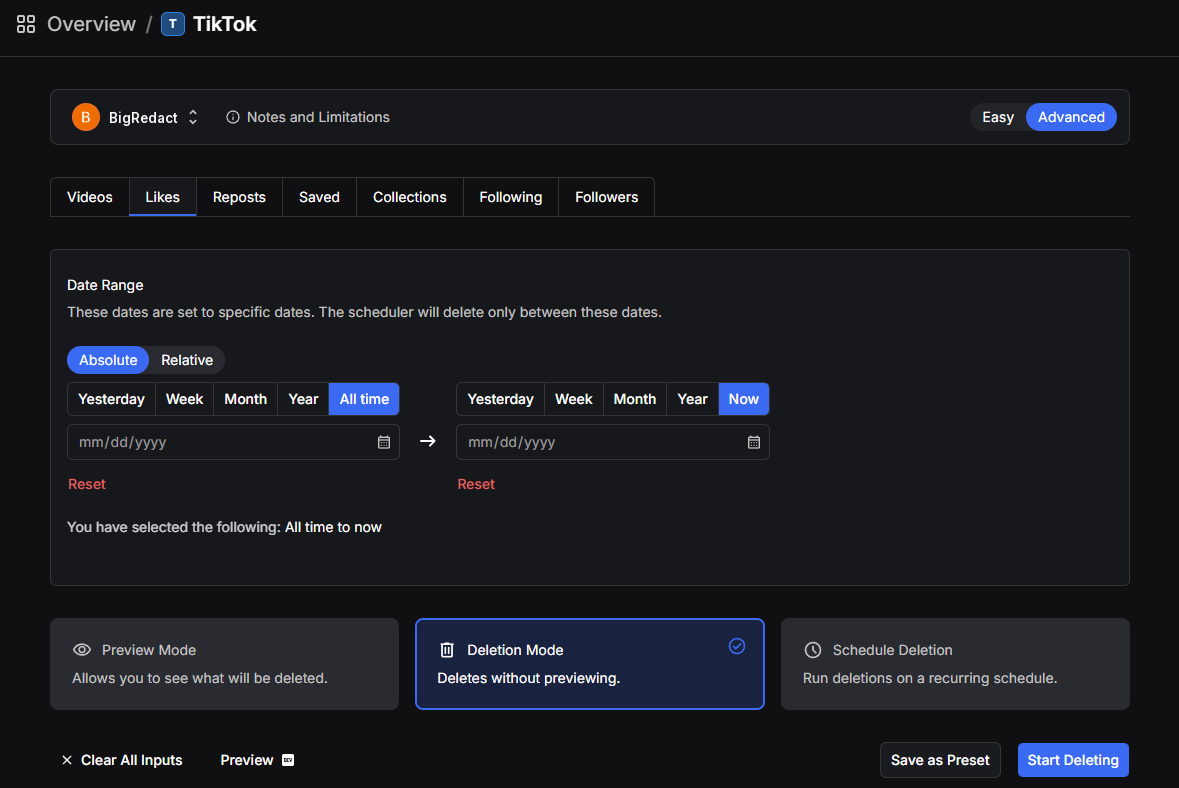Screen dimensions: 1179x788
Task: Click the TikTok T logo icon
Action: point(173,24)
